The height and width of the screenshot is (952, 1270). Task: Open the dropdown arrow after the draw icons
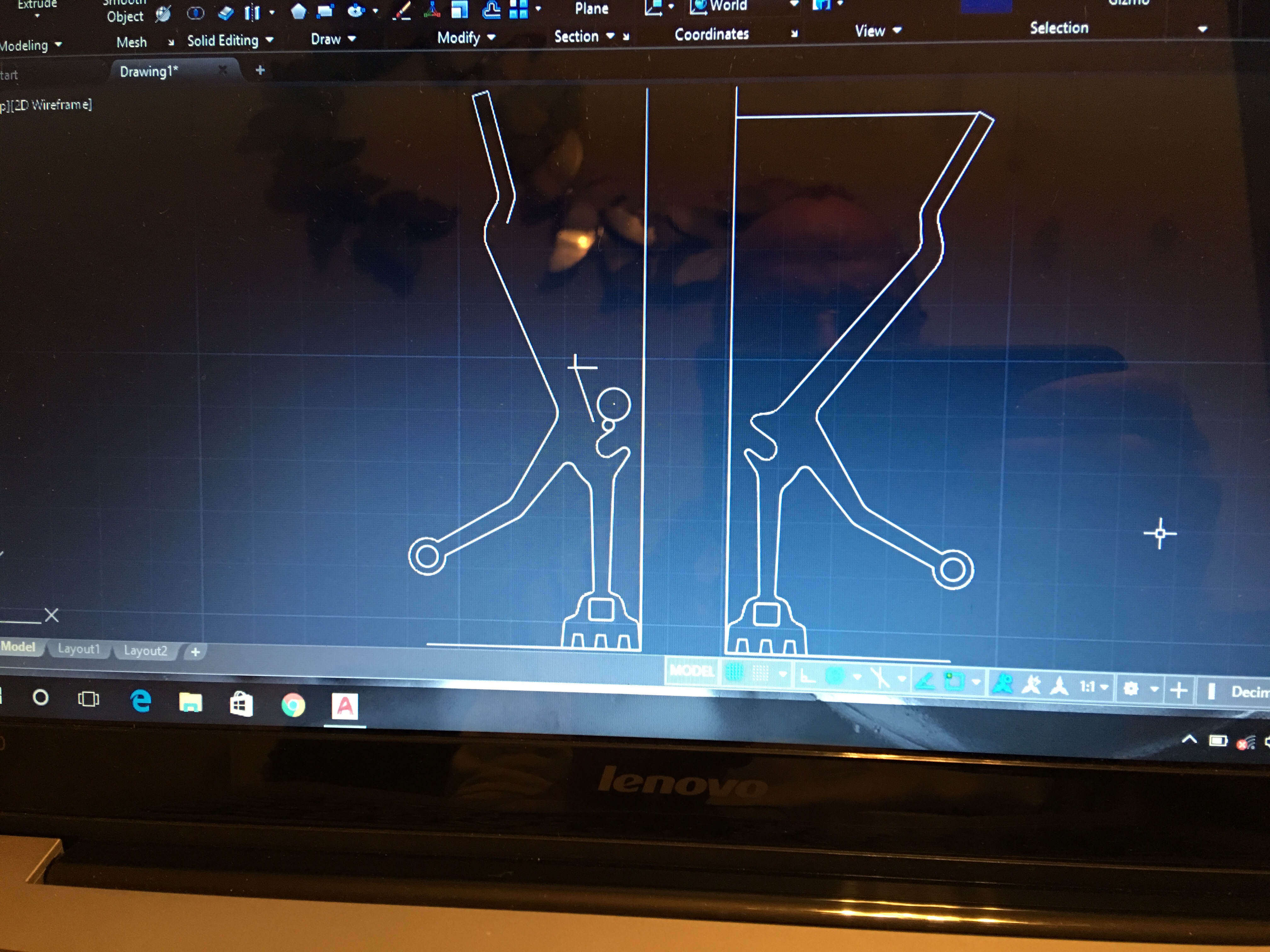(x=375, y=10)
